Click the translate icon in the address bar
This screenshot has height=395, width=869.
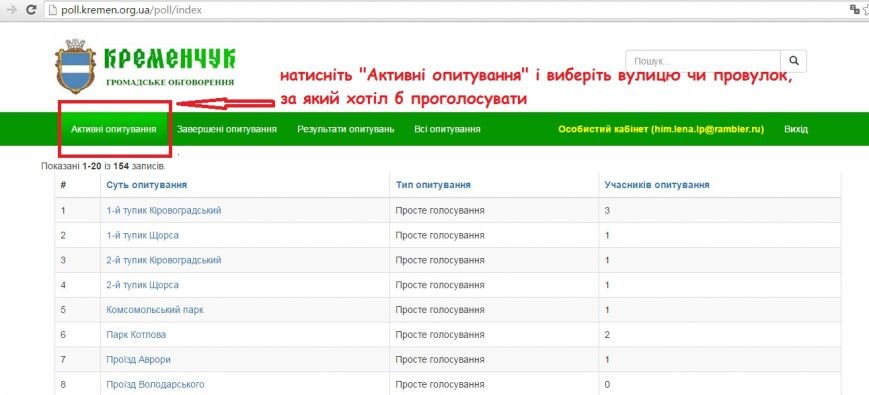854,9
